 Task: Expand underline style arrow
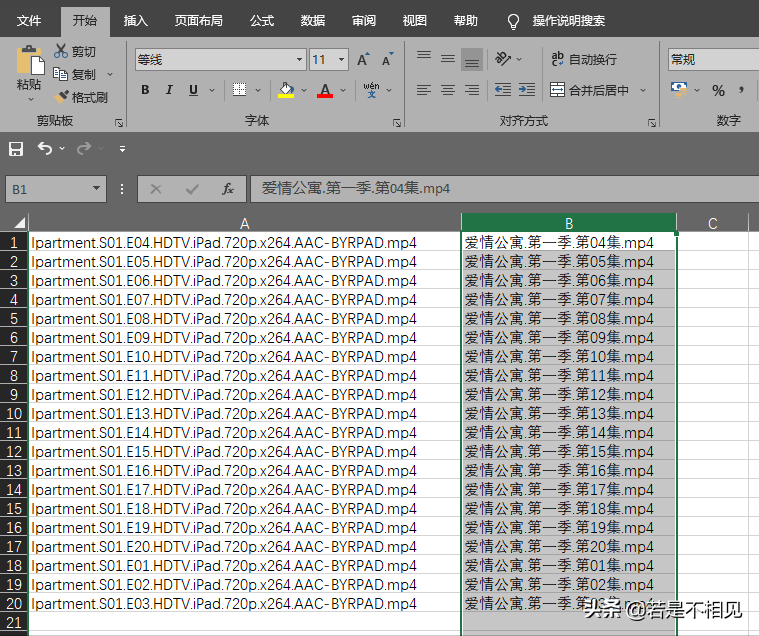tap(212, 90)
